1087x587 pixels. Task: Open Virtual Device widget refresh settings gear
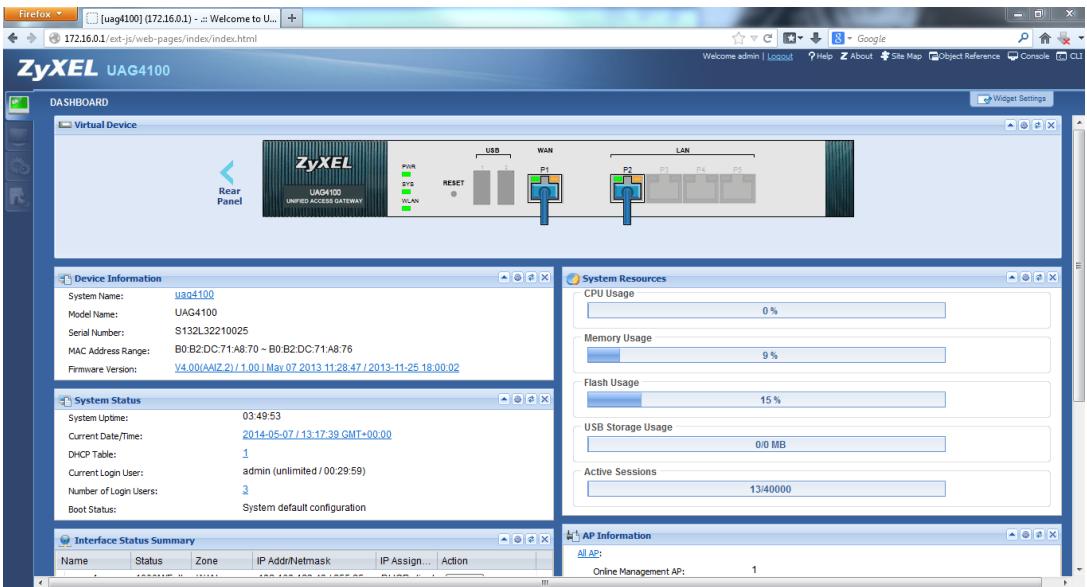coord(1024,125)
